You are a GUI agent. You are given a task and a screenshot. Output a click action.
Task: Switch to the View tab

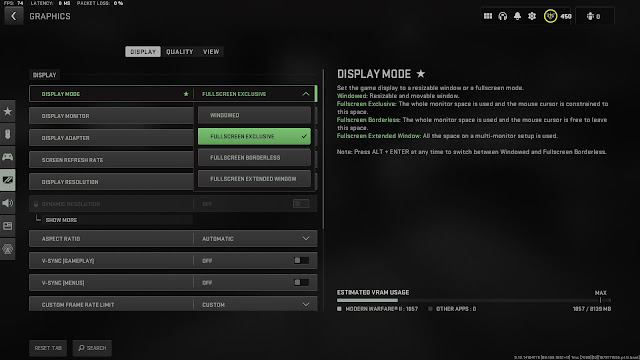(x=211, y=52)
